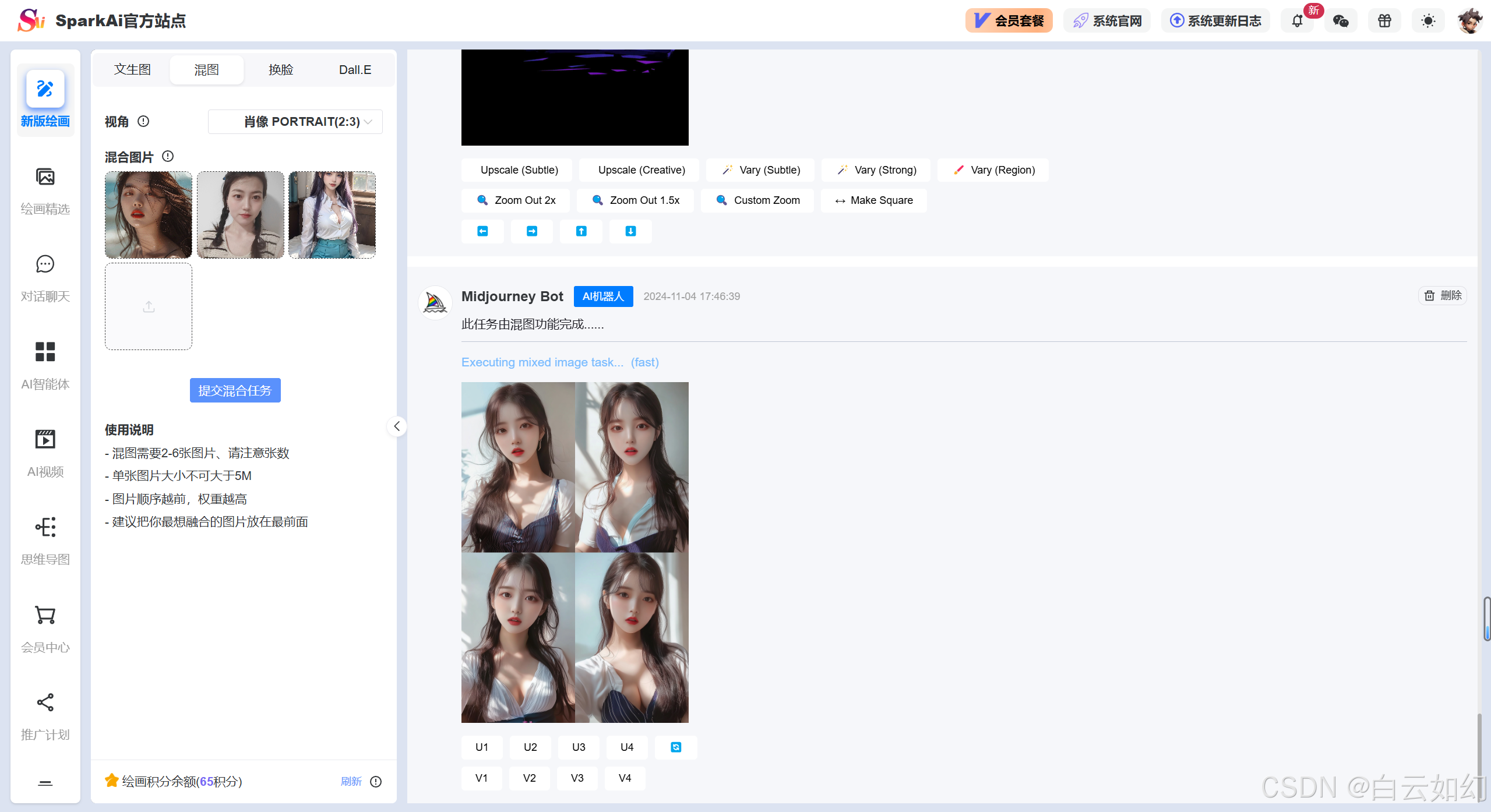Click the gift box icon
The width and height of the screenshot is (1491, 812).
pos(1384,21)
